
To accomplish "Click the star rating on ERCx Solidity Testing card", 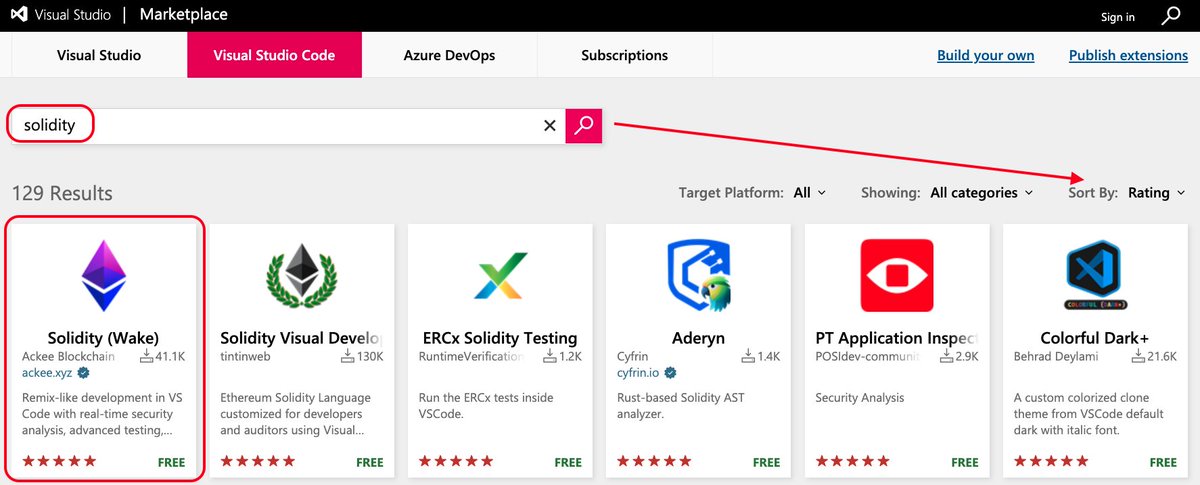I will (x=456, y=461).
